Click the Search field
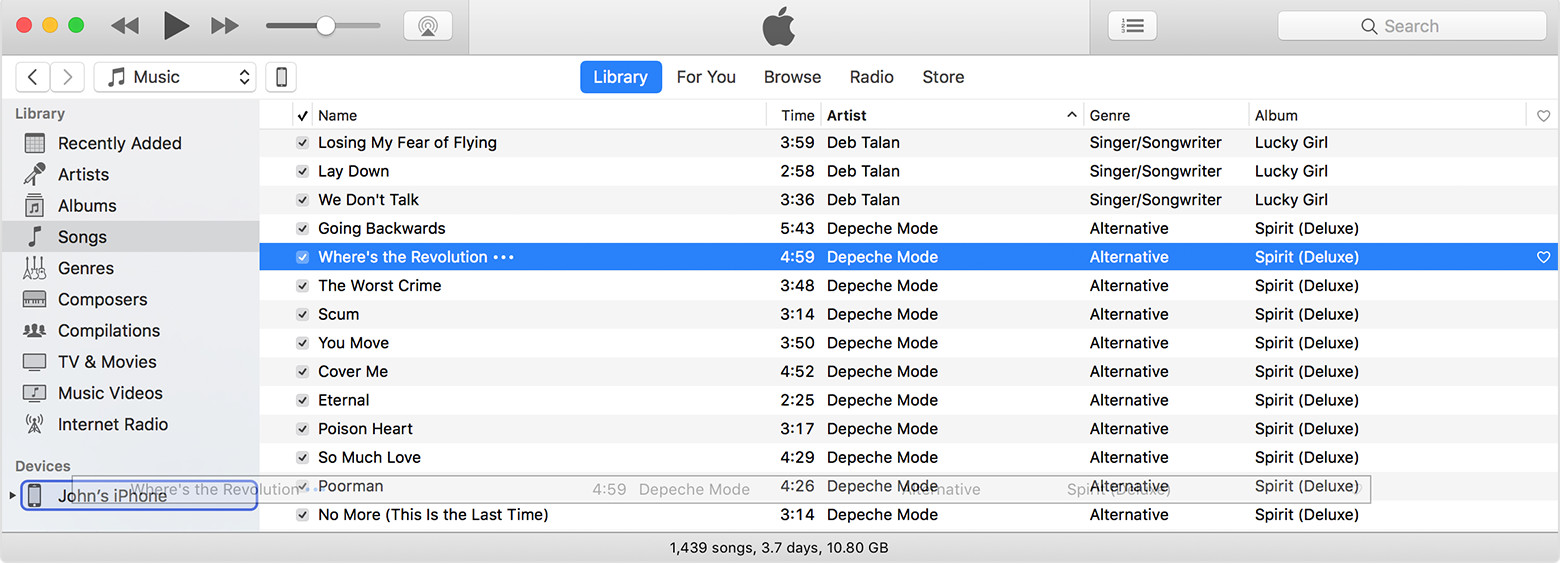1560x564 pixels. coord(1412,26)
